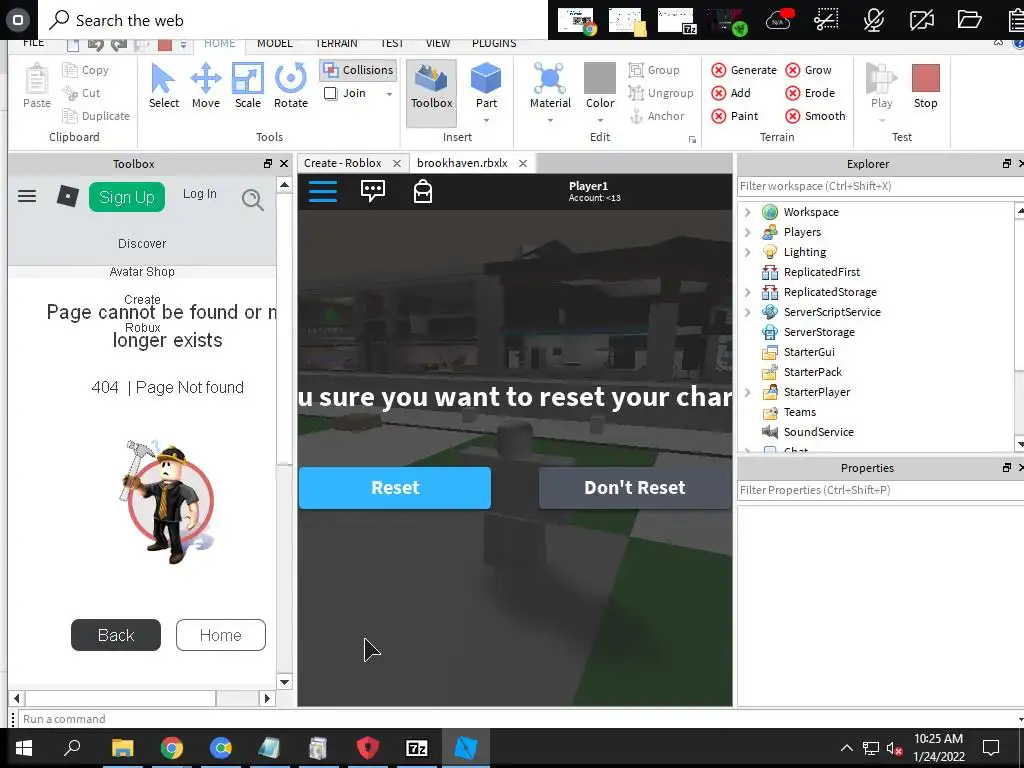Click the terrain Erode tool
The height and width of the screenshot is (768, 1024).
(x=810, y=93)
